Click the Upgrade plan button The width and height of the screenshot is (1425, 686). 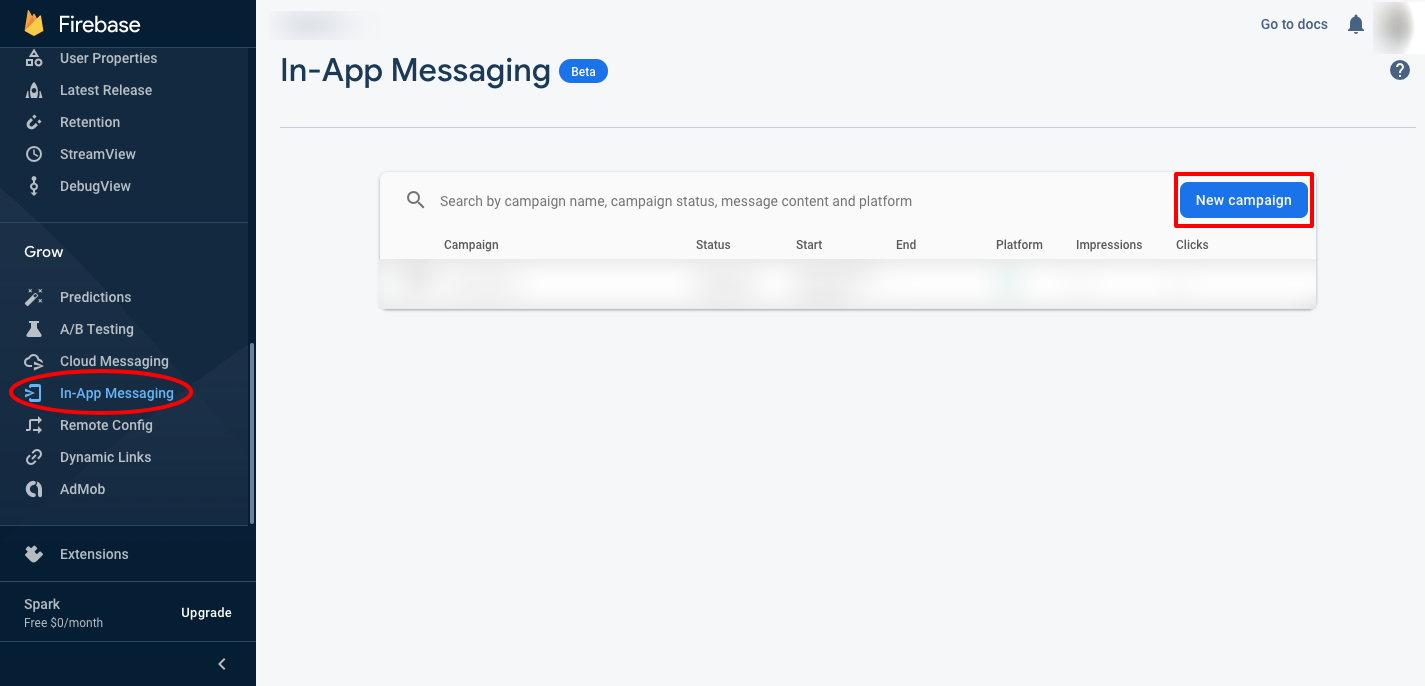tap(206, 613)
